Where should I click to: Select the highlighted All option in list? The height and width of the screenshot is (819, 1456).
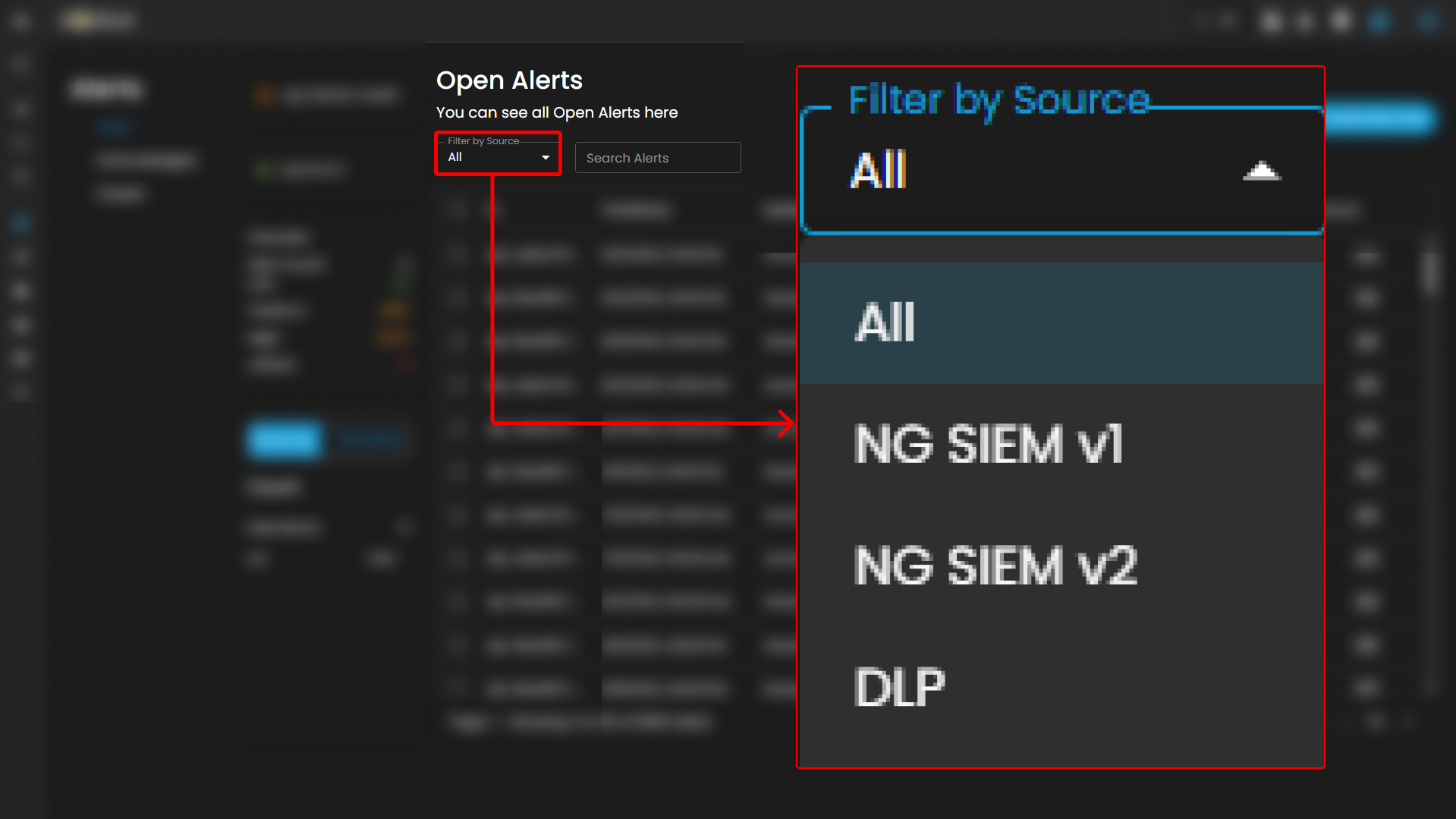pos(1061,323)
